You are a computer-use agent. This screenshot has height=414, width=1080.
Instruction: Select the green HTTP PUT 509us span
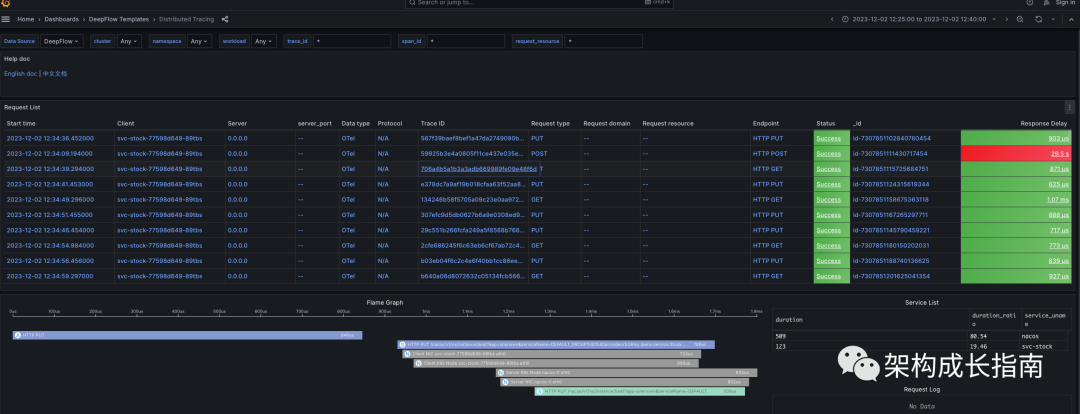(x=640, y=391)
